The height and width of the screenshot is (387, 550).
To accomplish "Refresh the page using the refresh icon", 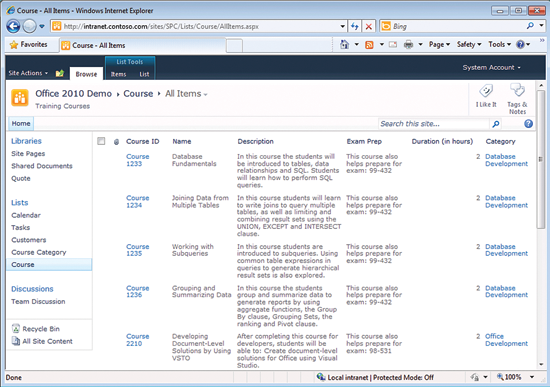I will (355, 26).
